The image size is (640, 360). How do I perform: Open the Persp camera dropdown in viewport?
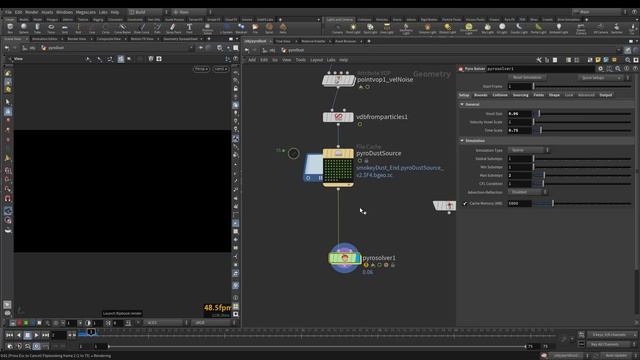pos(201,69)
